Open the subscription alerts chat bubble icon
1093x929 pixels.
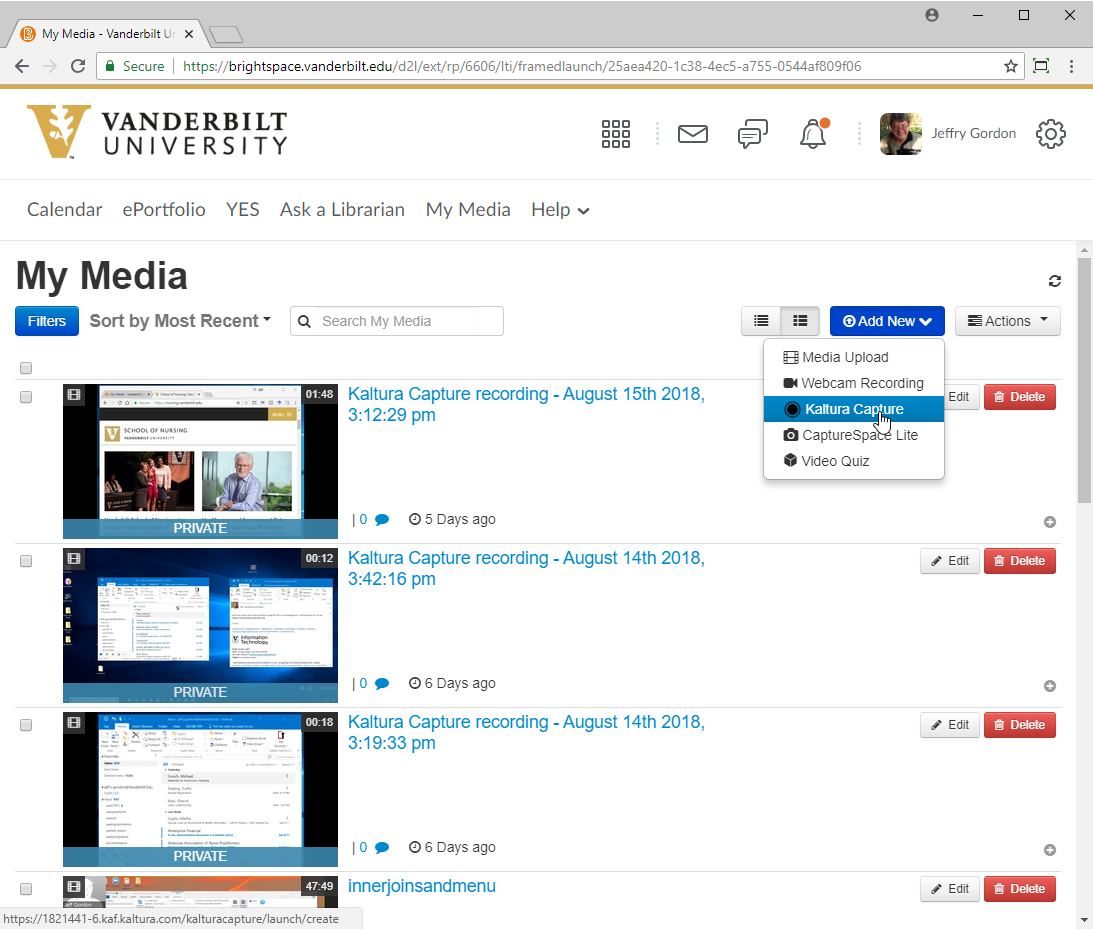[x=753, y=134]
